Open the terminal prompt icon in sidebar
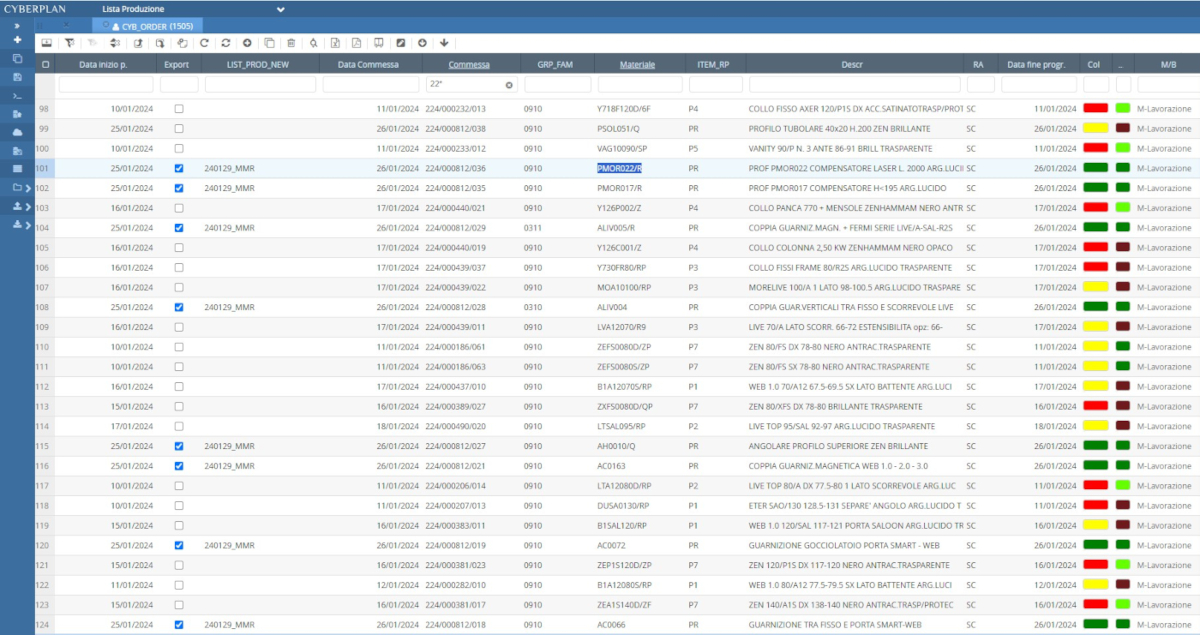 point(17,95)
